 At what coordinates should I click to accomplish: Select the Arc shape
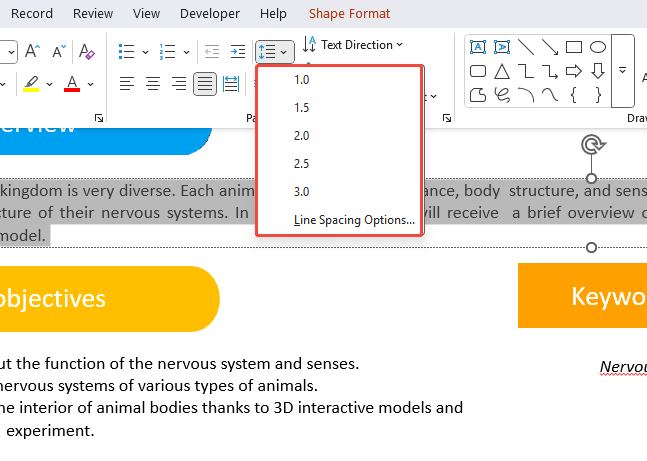526,95
